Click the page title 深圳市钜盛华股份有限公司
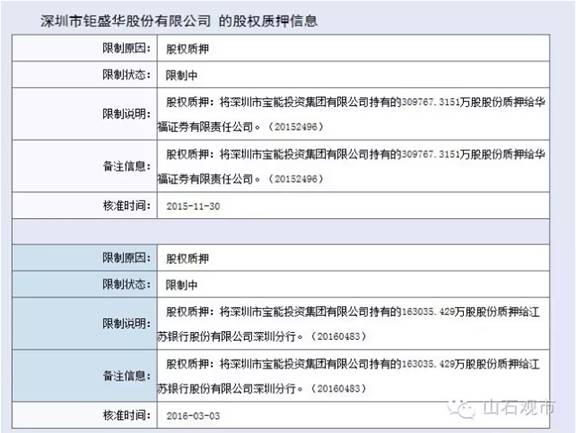This screenshot has height=433, width=576. point(126,21)
